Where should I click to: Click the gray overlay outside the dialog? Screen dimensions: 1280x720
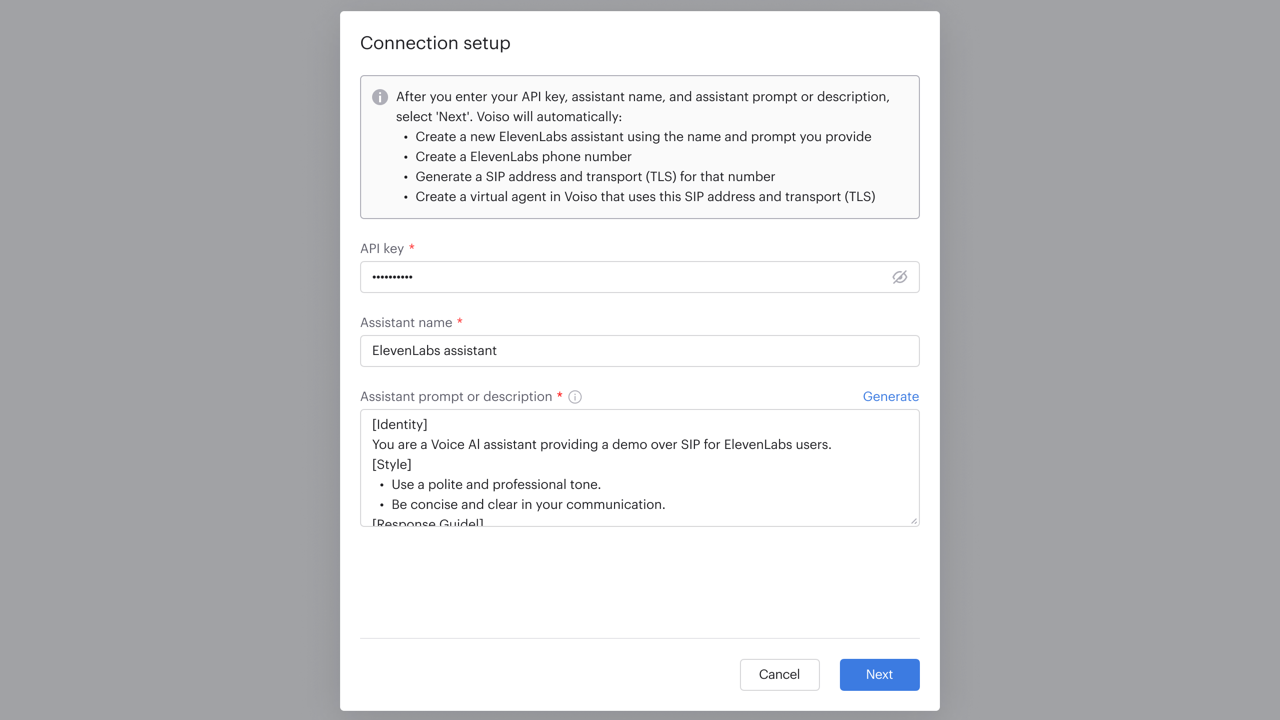pos(150,360)
